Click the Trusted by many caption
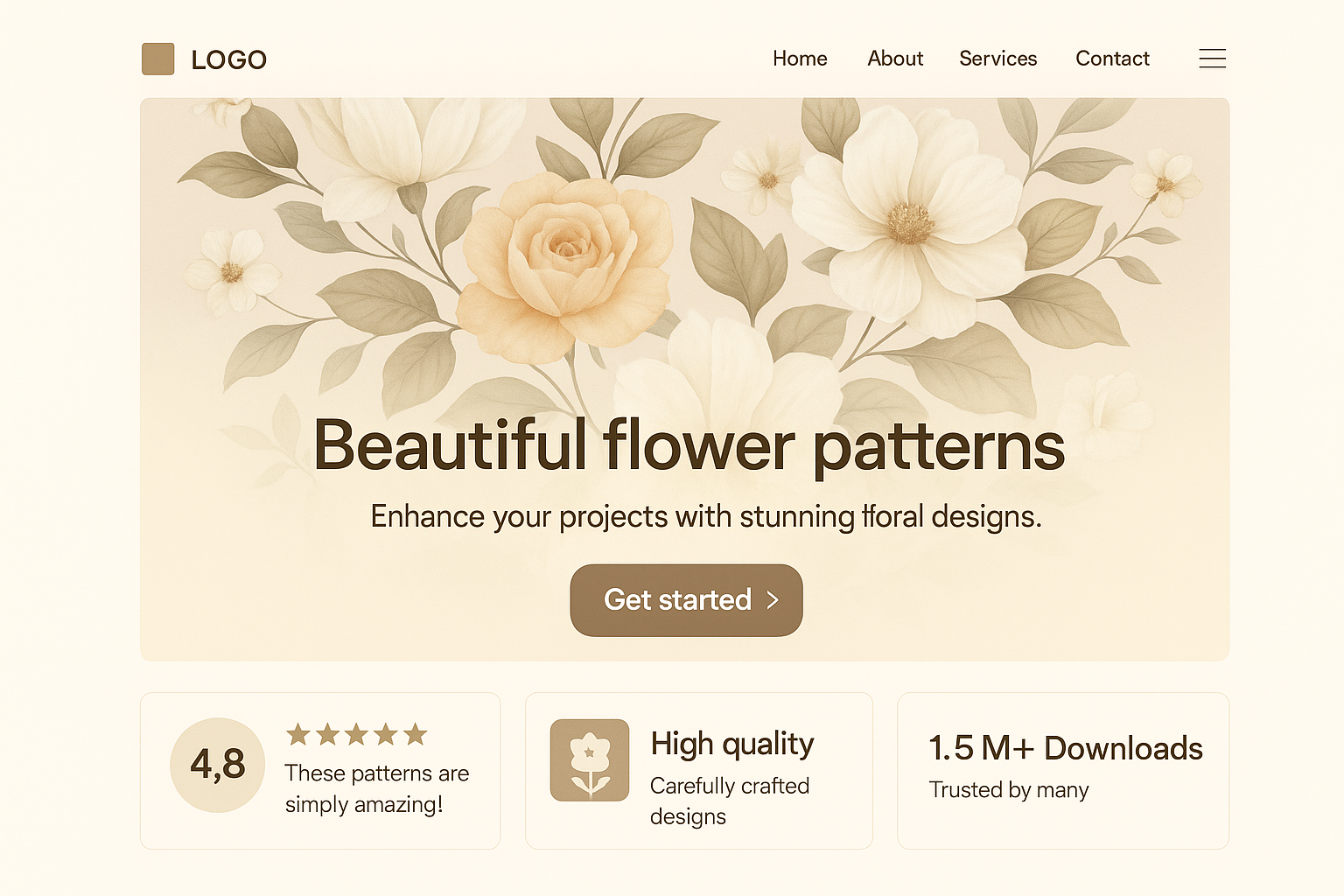This screenshot has width=1344, height=896. coord(1008,790)
